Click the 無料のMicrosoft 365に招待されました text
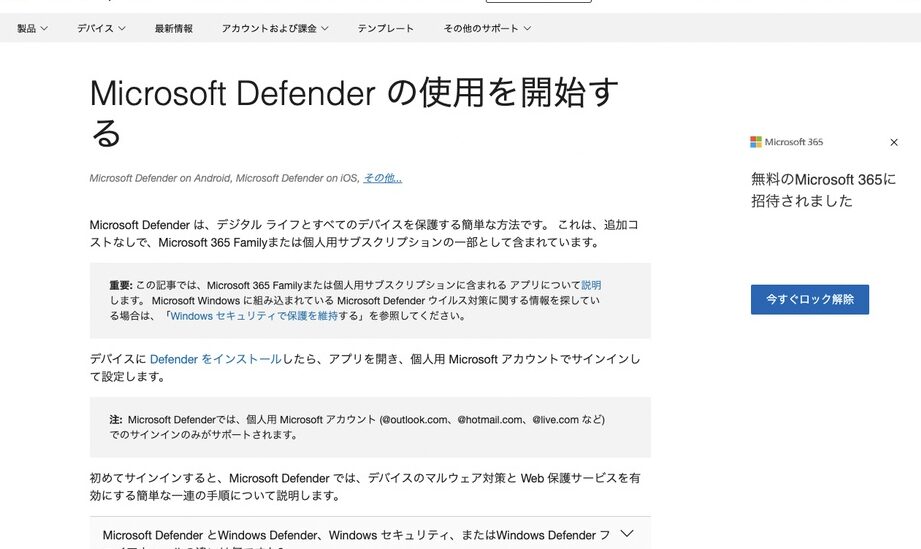921x549 pixels. 823,190
